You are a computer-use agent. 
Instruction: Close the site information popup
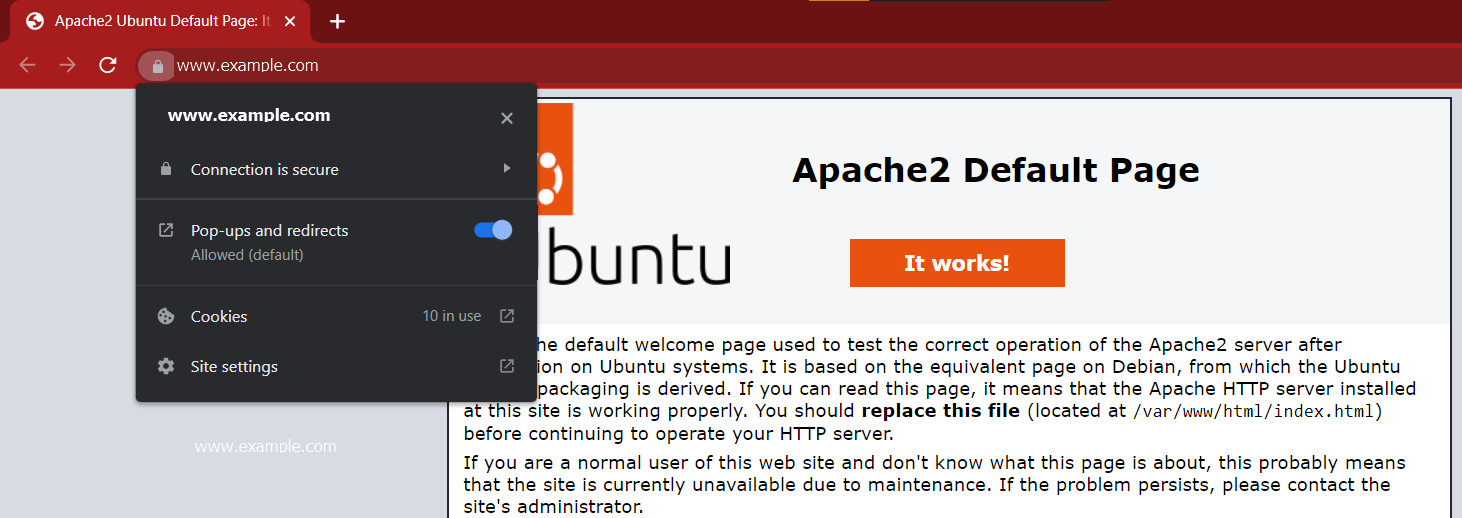point(507,118)
